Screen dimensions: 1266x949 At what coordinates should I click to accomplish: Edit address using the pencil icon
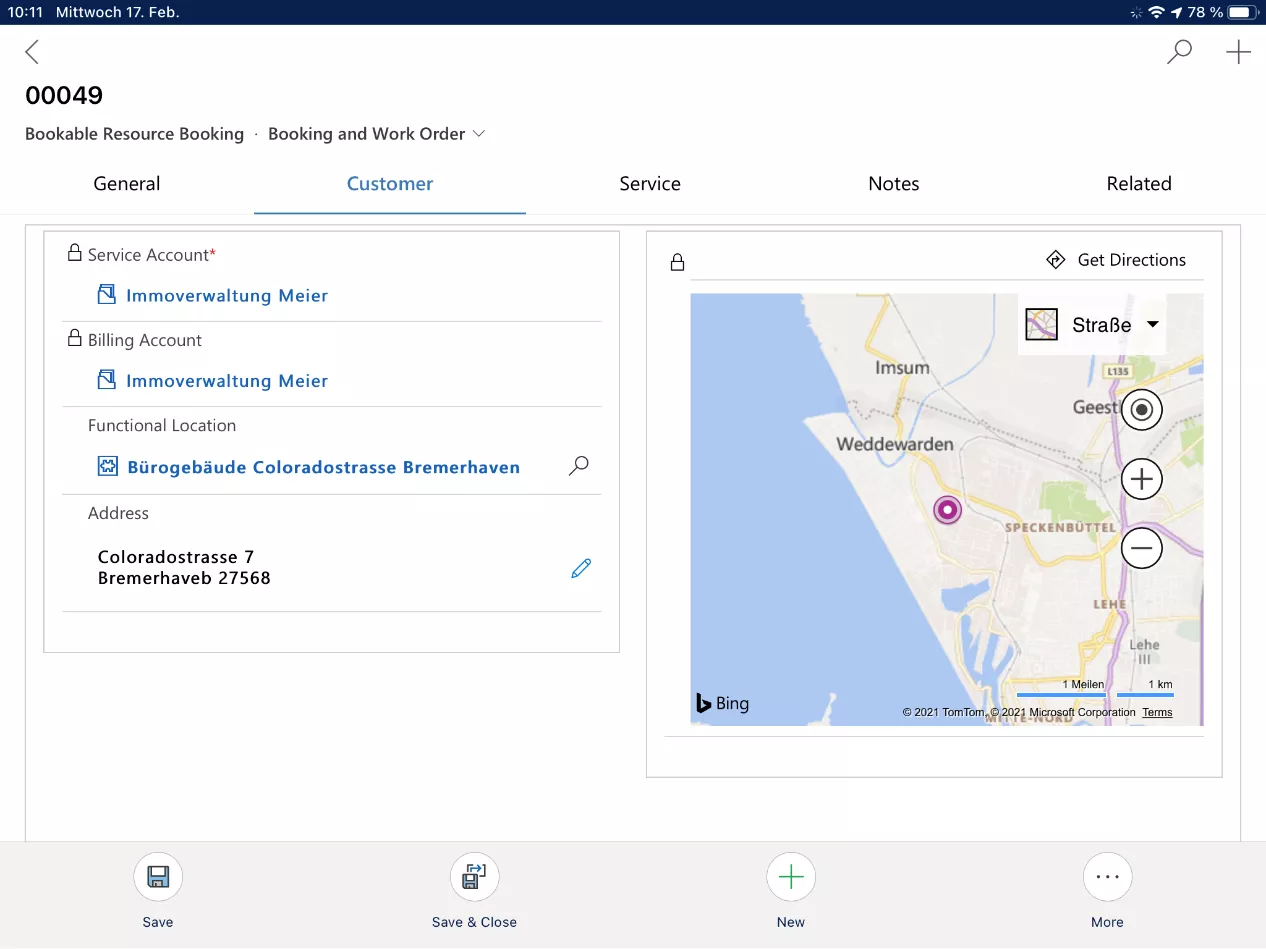coord(581,568)
